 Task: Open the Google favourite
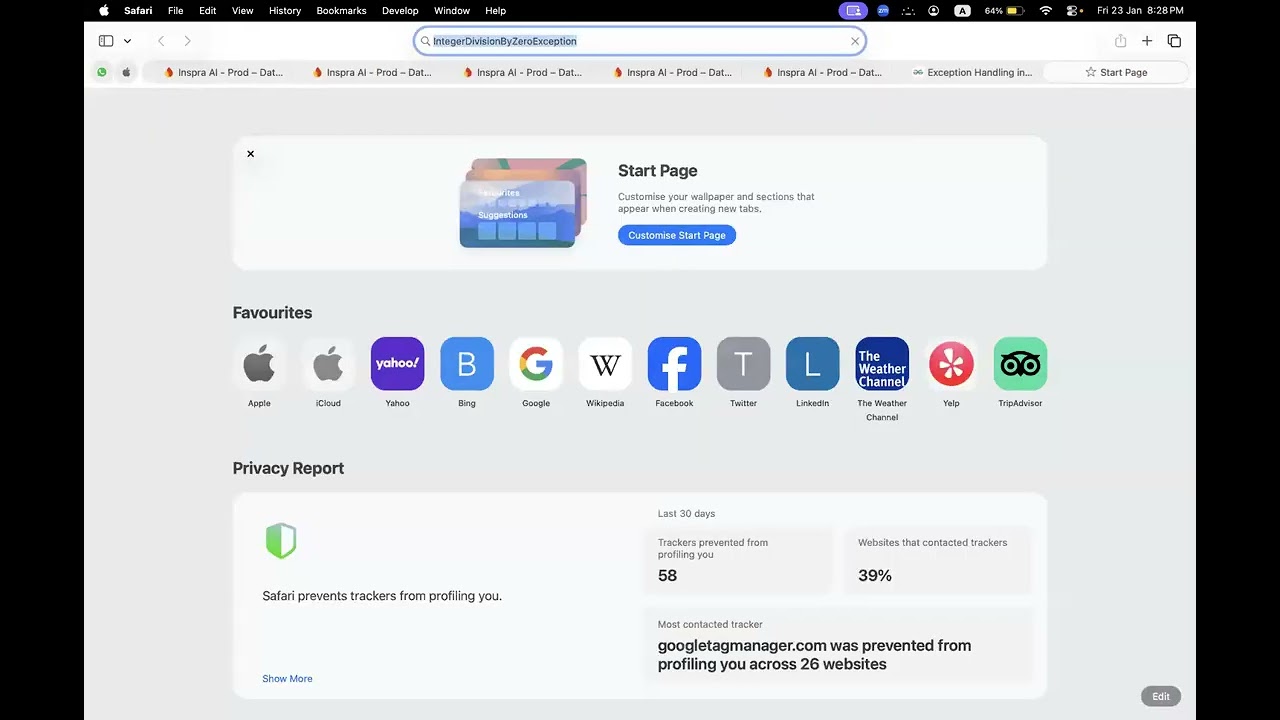[x=536, y=364]
